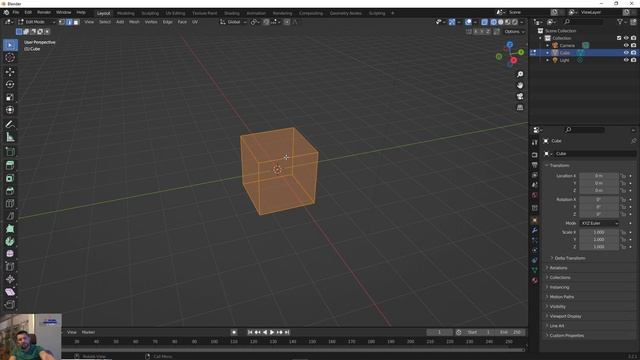Click the Play animation button
This screenshot has height=360, width=640.
pos(272,332)
